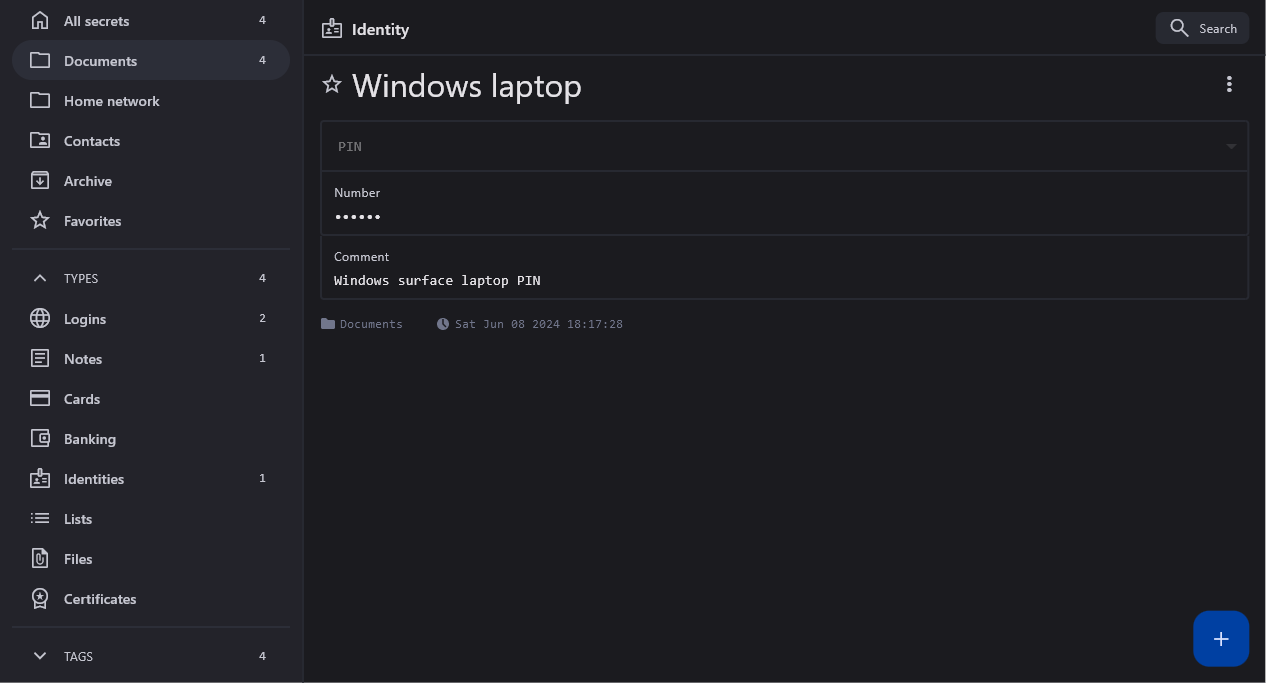This screenshot has width=1266, height=683.
Task: Go to All secrets
Action: pyautogui.click(x=96, y=21)
